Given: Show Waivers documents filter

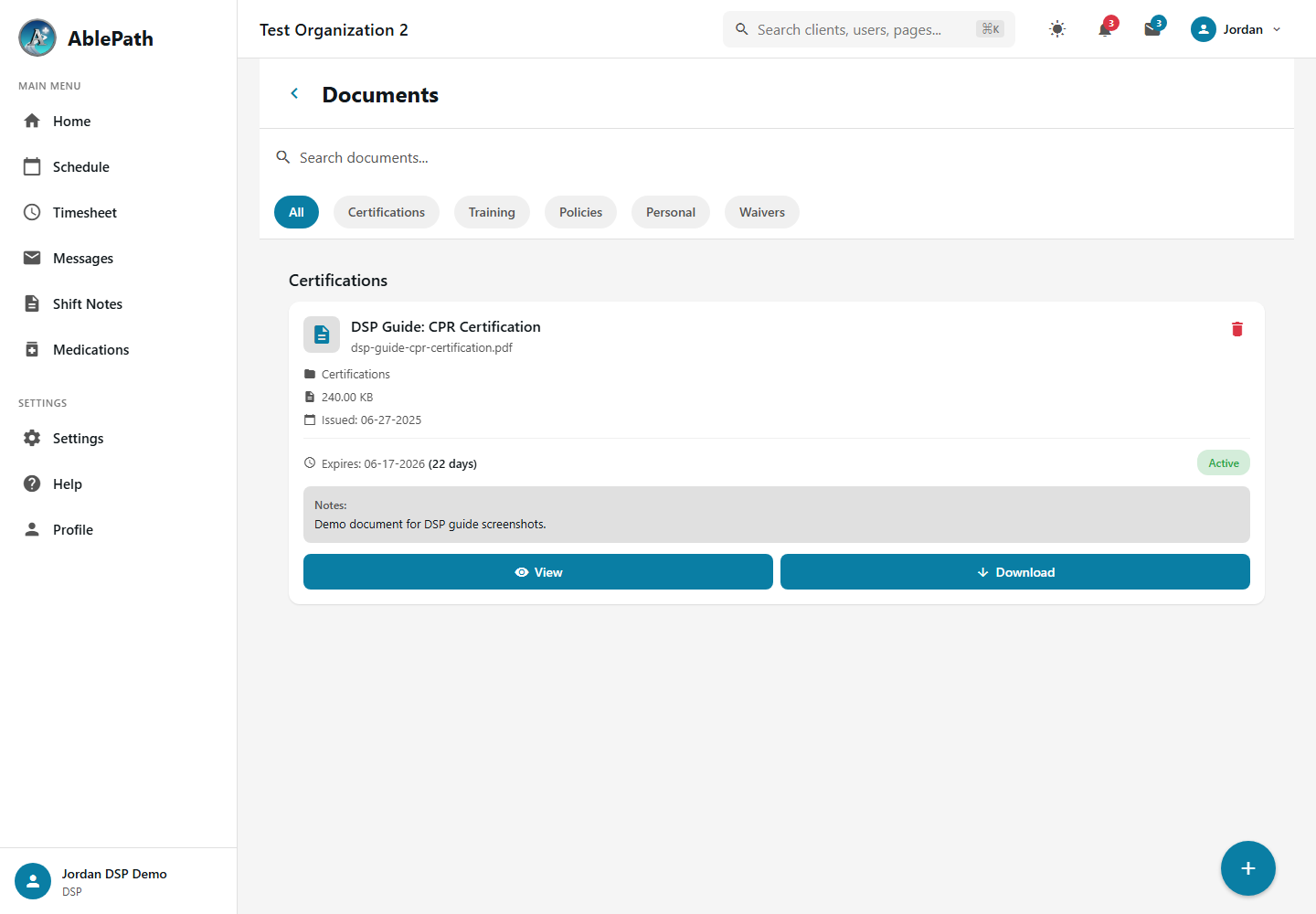Looking at the screenshot, I should pyautogui.click(x=762, y=212).
